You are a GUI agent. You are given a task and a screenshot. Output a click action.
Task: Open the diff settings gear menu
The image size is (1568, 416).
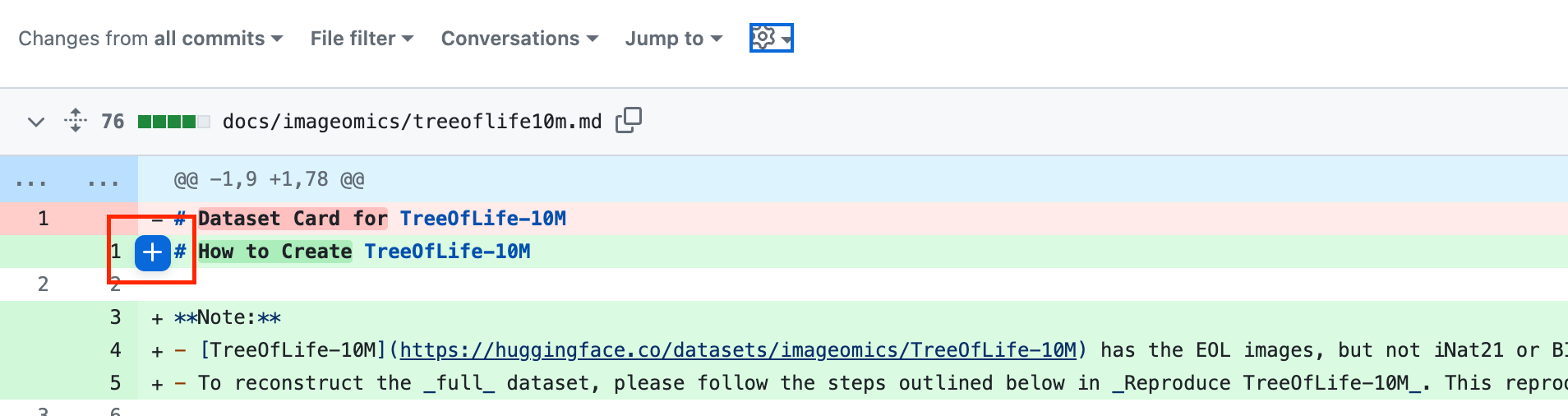coord(771,38)
